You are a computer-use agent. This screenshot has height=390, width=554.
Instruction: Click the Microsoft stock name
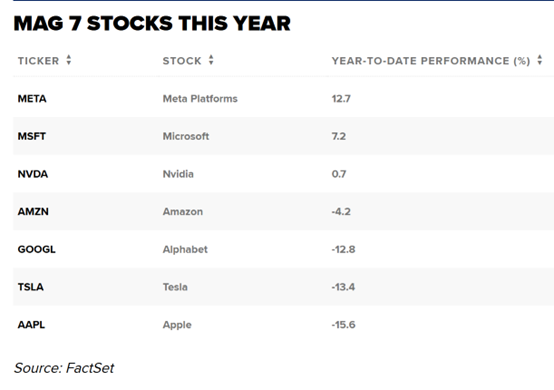(x=186, y=136)
